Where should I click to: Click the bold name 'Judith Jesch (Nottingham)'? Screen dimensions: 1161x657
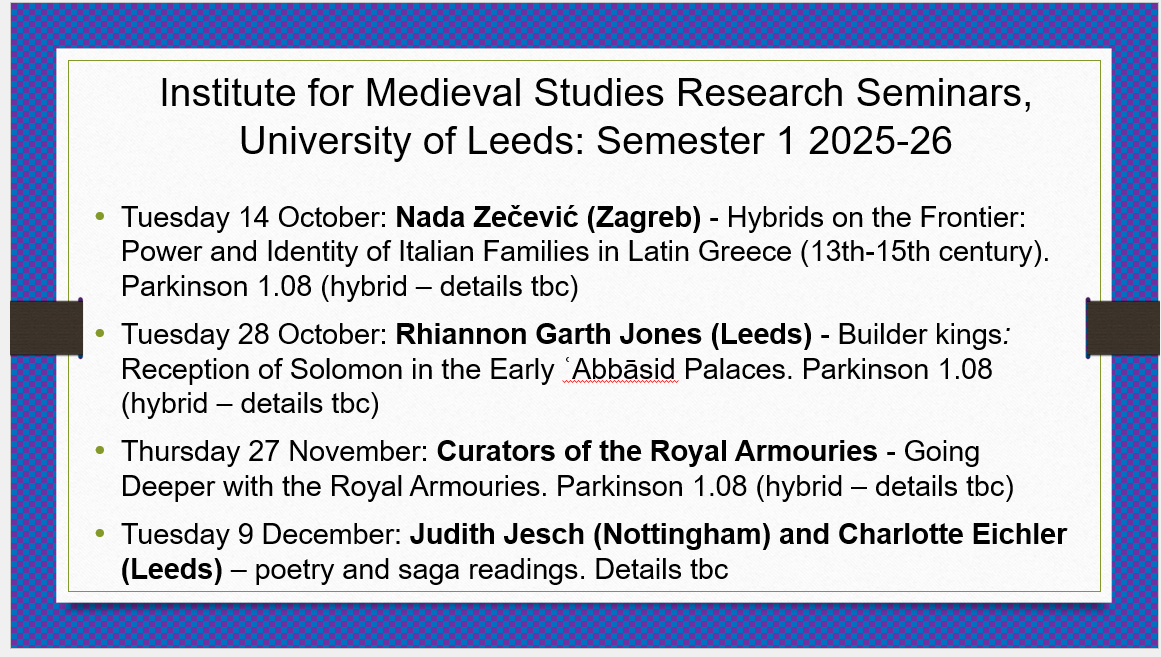[x=590, y=535]
